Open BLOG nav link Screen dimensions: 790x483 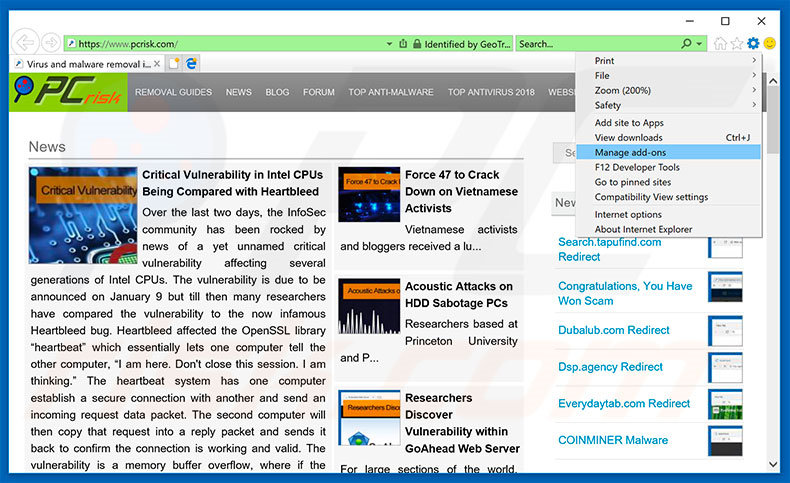click(278, 92)
